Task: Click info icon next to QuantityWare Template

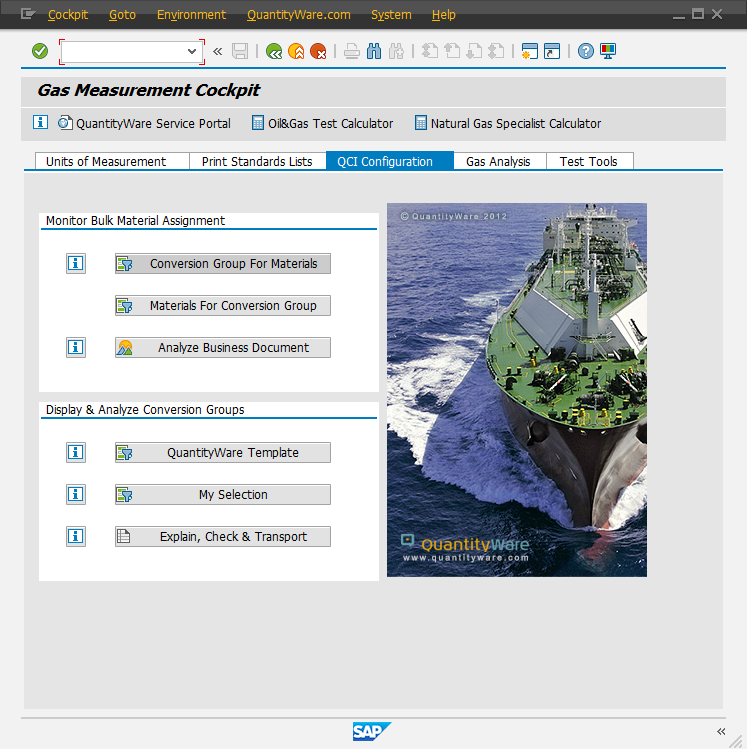Action: [x=76, y=452]
